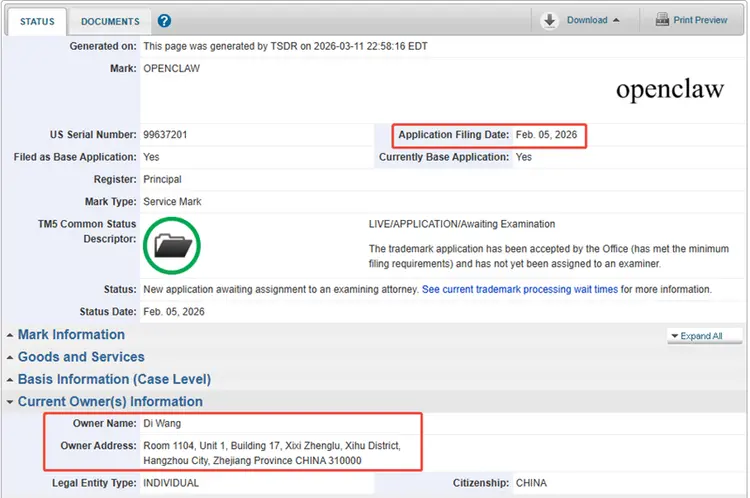Switch to the DOCUMENTS tab
This screenshot has width=750, height=498.
(x=110, y=21)
